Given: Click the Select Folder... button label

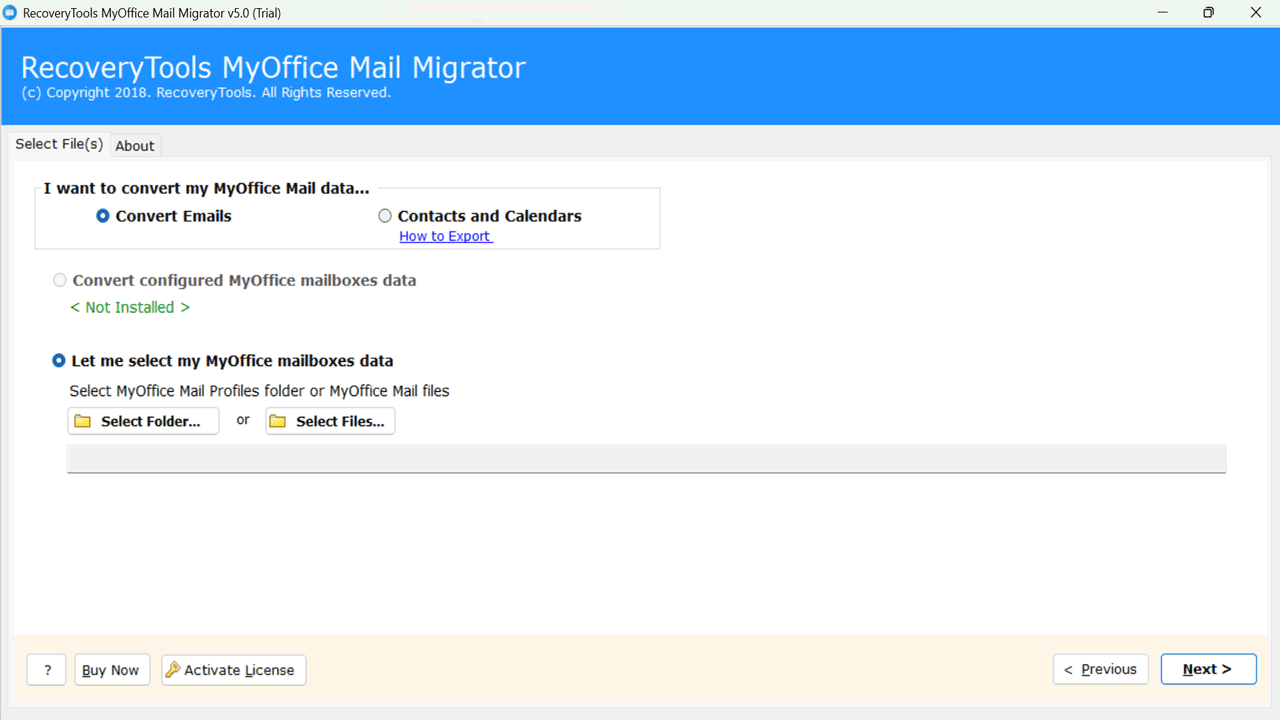Looking at the screenshot, I should pos(151,422).
